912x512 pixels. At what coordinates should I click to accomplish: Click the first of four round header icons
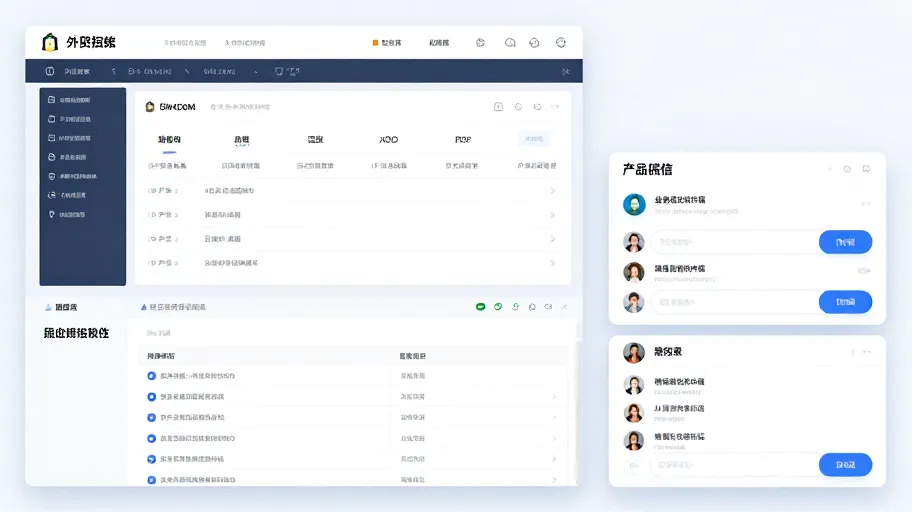480,42
